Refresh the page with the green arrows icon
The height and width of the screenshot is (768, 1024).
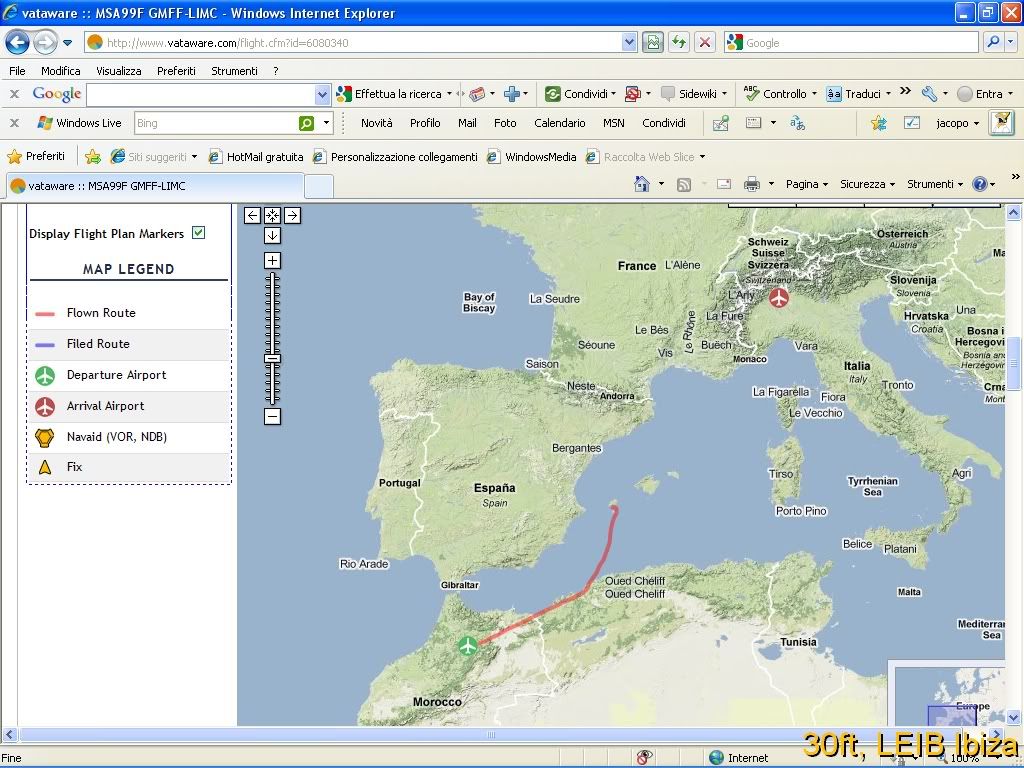pyautogui.click(x=679, y=43)
